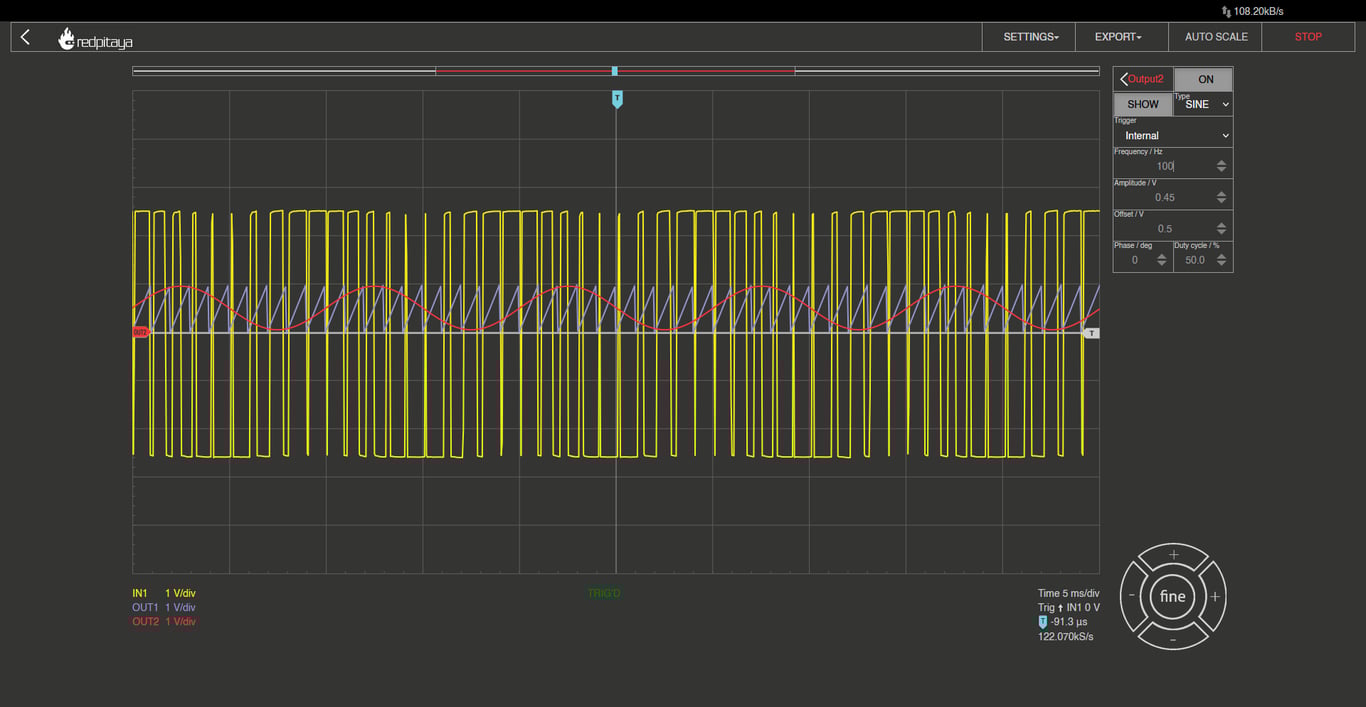Click the trigger level T marker on right edge

[1092, 333]
